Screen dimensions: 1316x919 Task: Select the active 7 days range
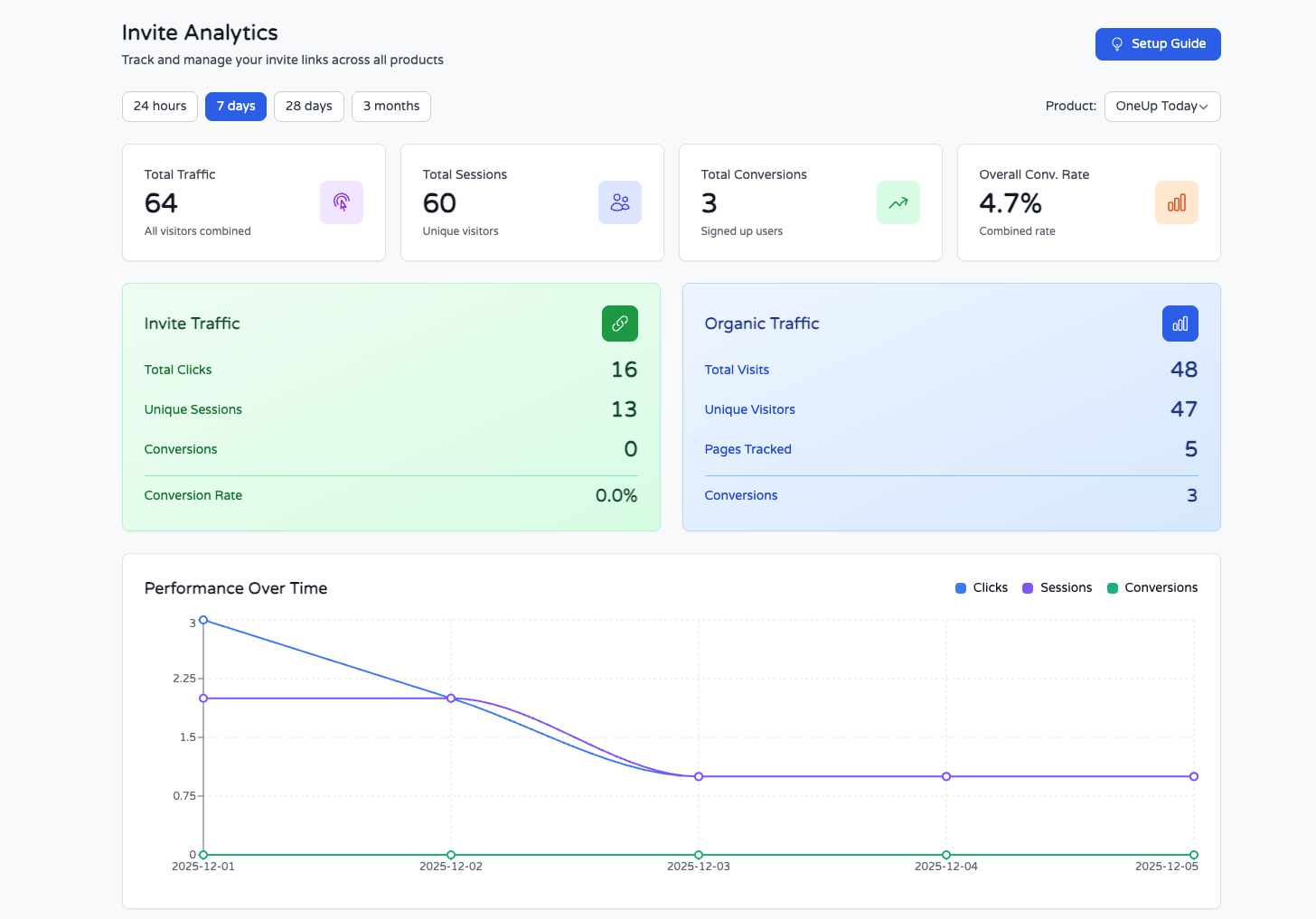pyautogui.click(x=236, y=107)
